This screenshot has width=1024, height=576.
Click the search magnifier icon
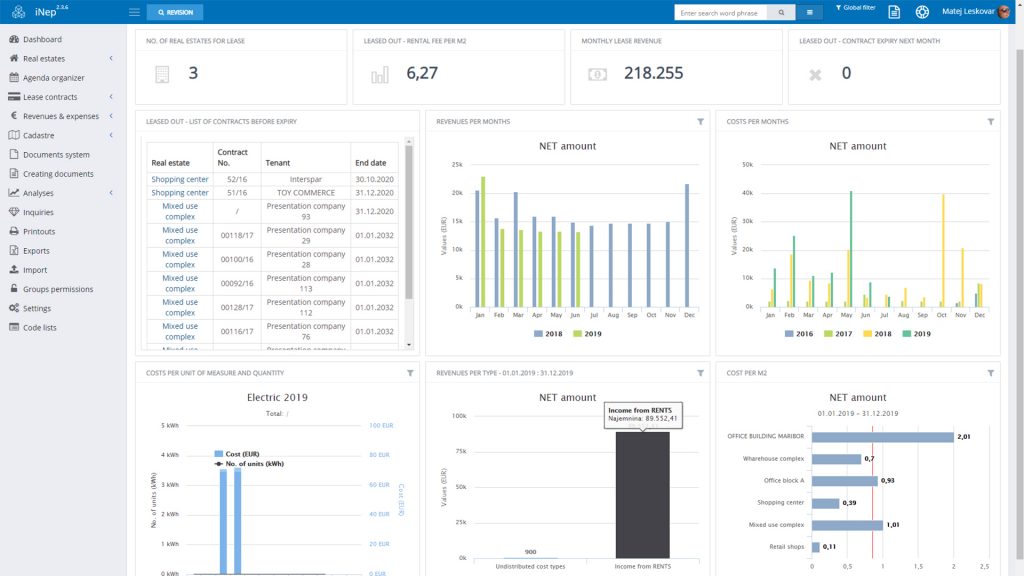pos(781,12)
